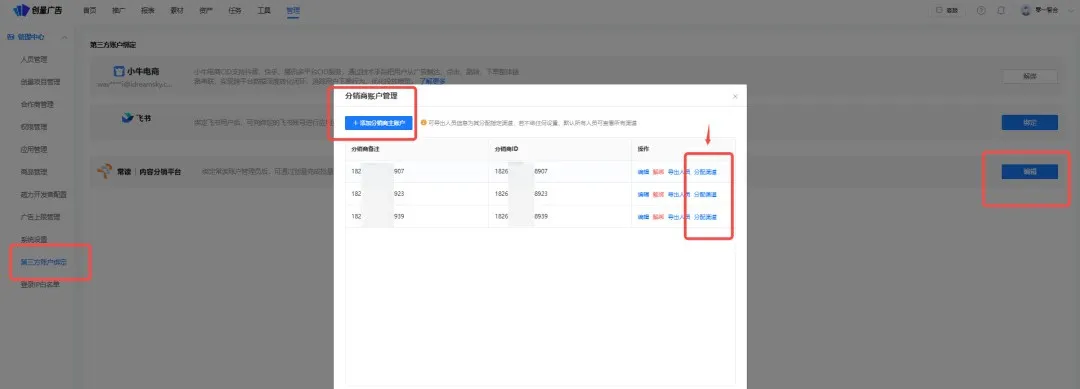This screenshot has width=1080, height=389.
Task: Click the 创量广告 logo icon
Action: tap(21, 10)
